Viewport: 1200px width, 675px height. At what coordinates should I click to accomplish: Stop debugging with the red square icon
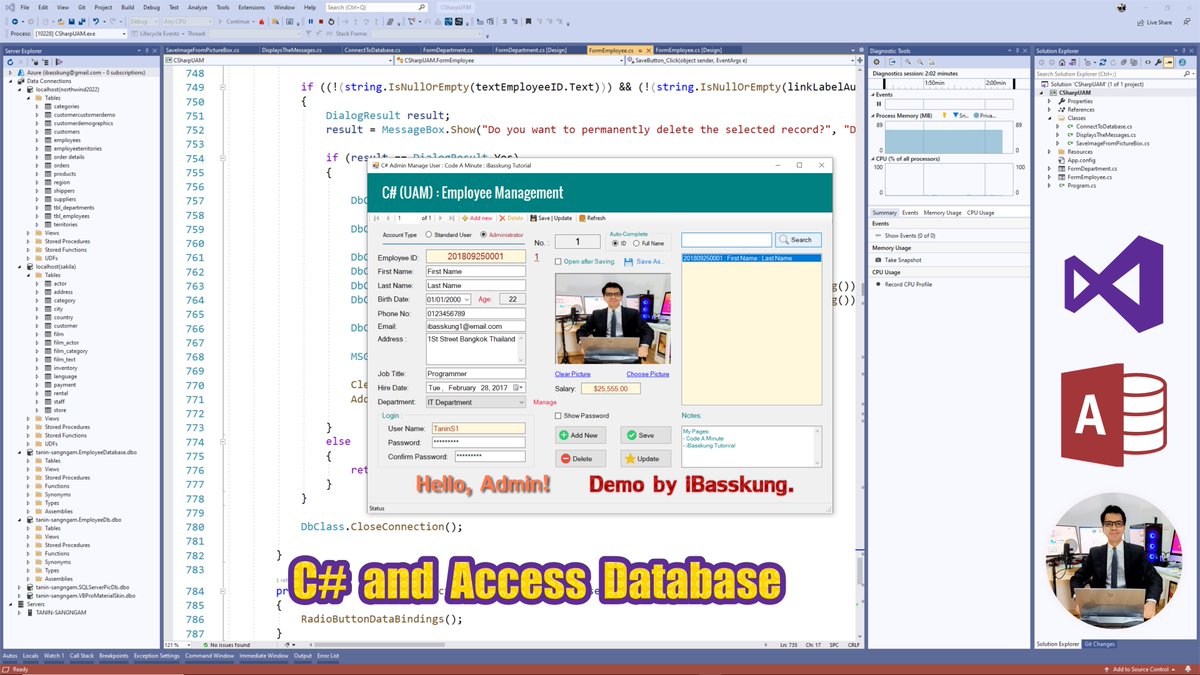pos(321,22)
